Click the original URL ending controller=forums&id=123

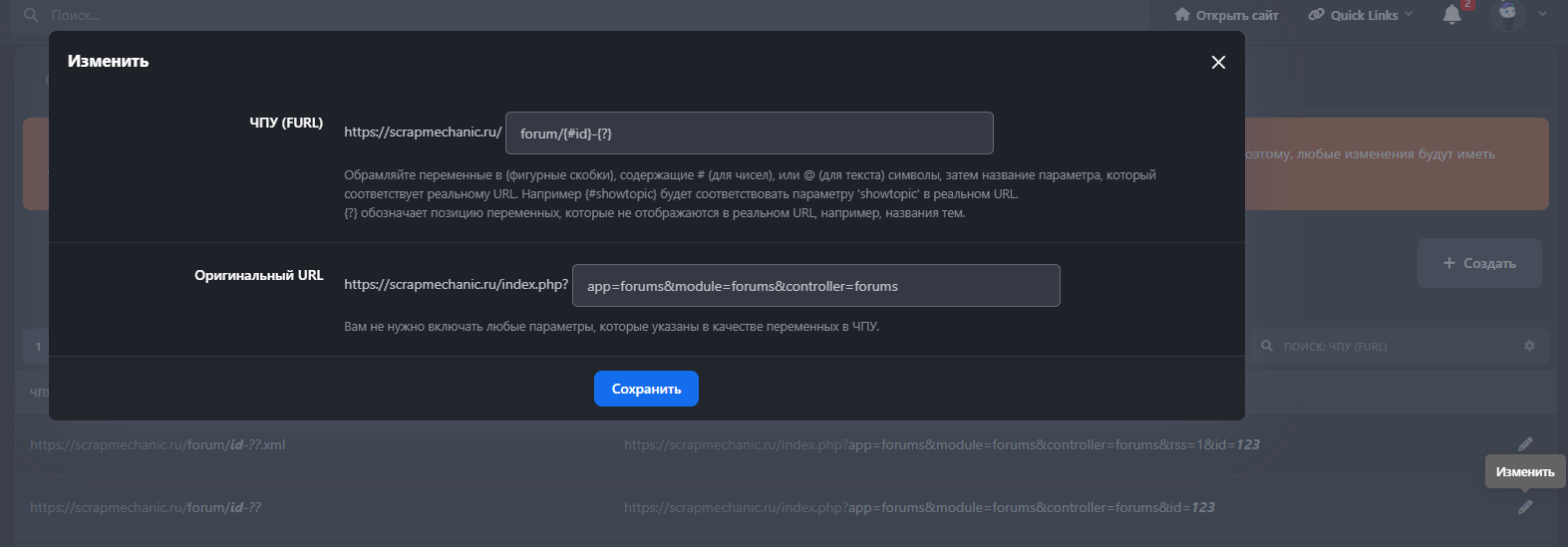pos(919,508)
